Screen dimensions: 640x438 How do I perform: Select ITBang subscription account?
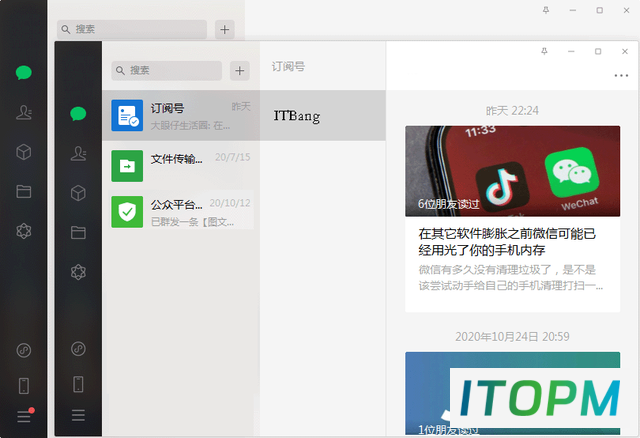click(x=322, y=116)
